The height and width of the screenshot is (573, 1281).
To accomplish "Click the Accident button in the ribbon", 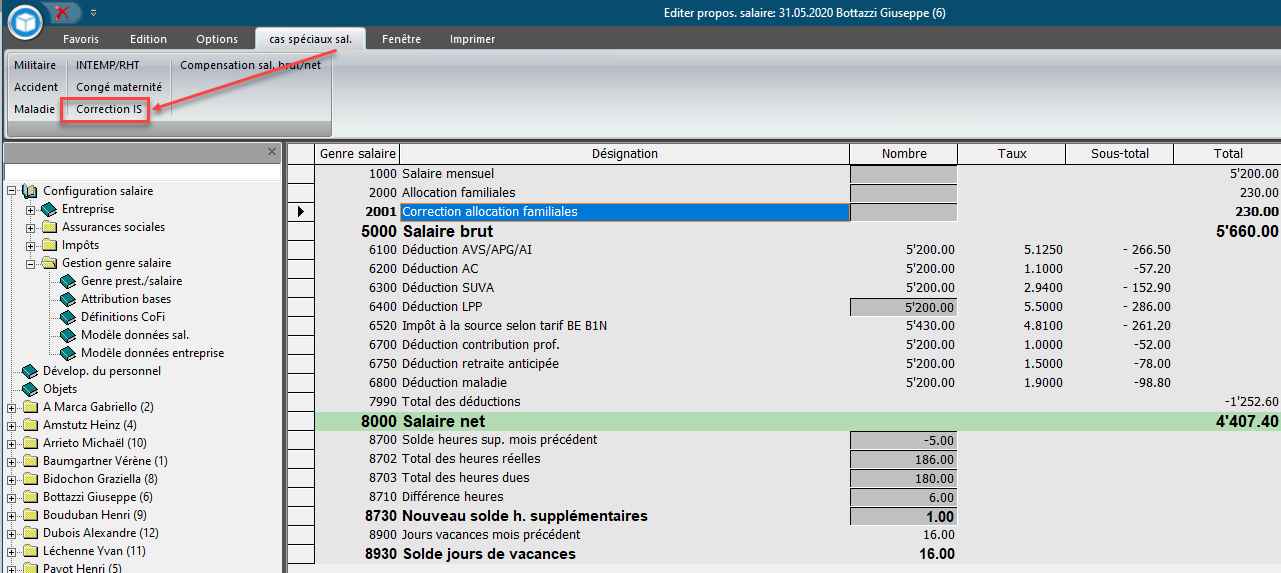I will click(x=36, y=87).
